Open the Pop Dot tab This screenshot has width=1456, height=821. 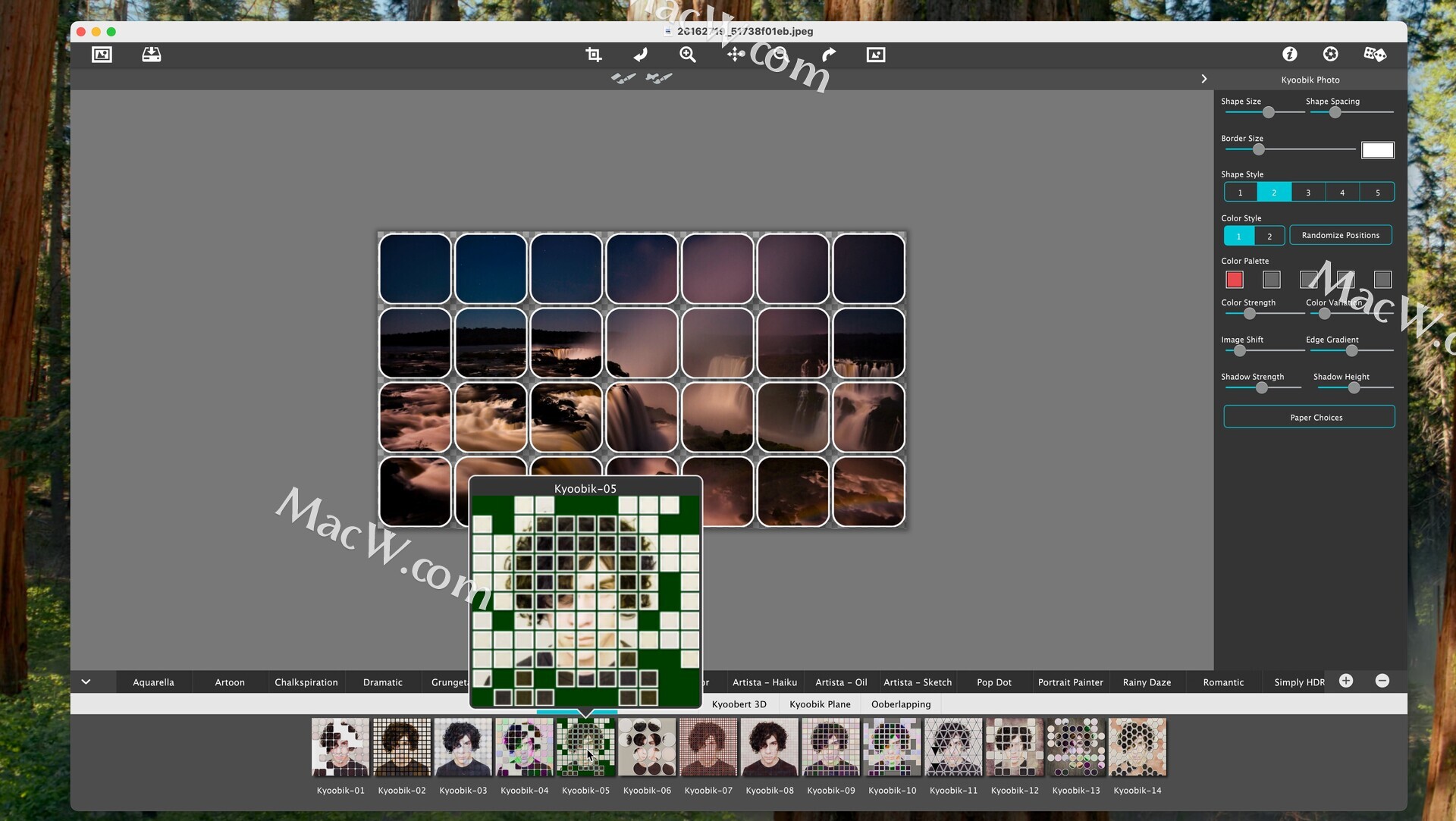click(994, 682)
